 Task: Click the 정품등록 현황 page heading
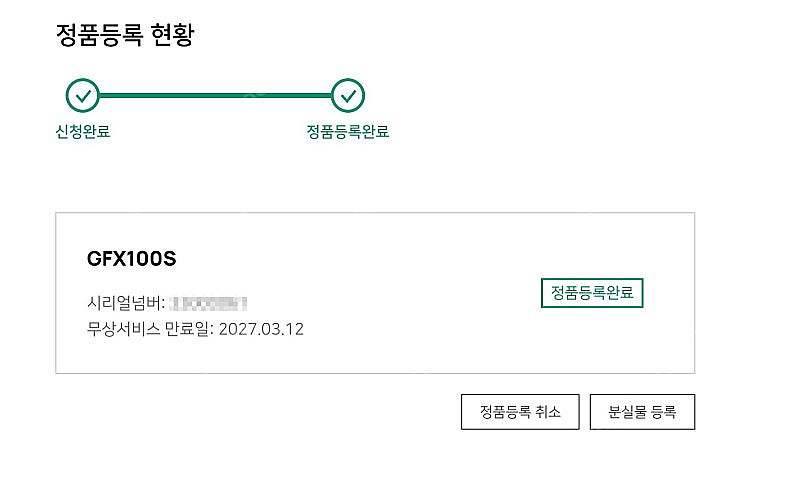125,35
